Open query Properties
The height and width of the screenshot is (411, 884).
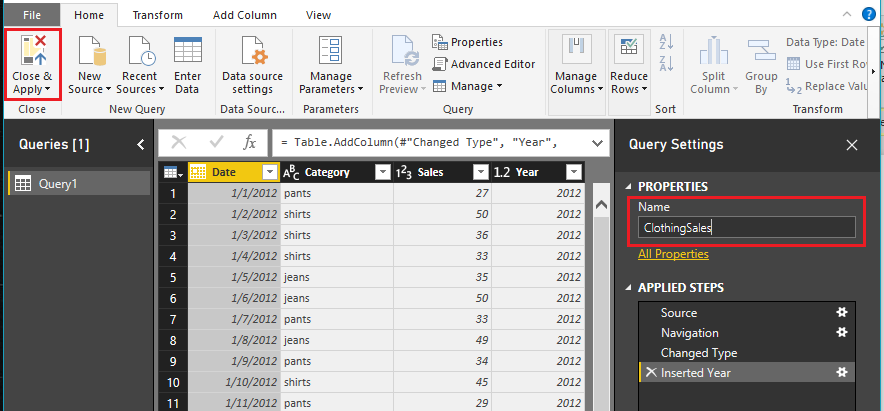tap(467, 42)
